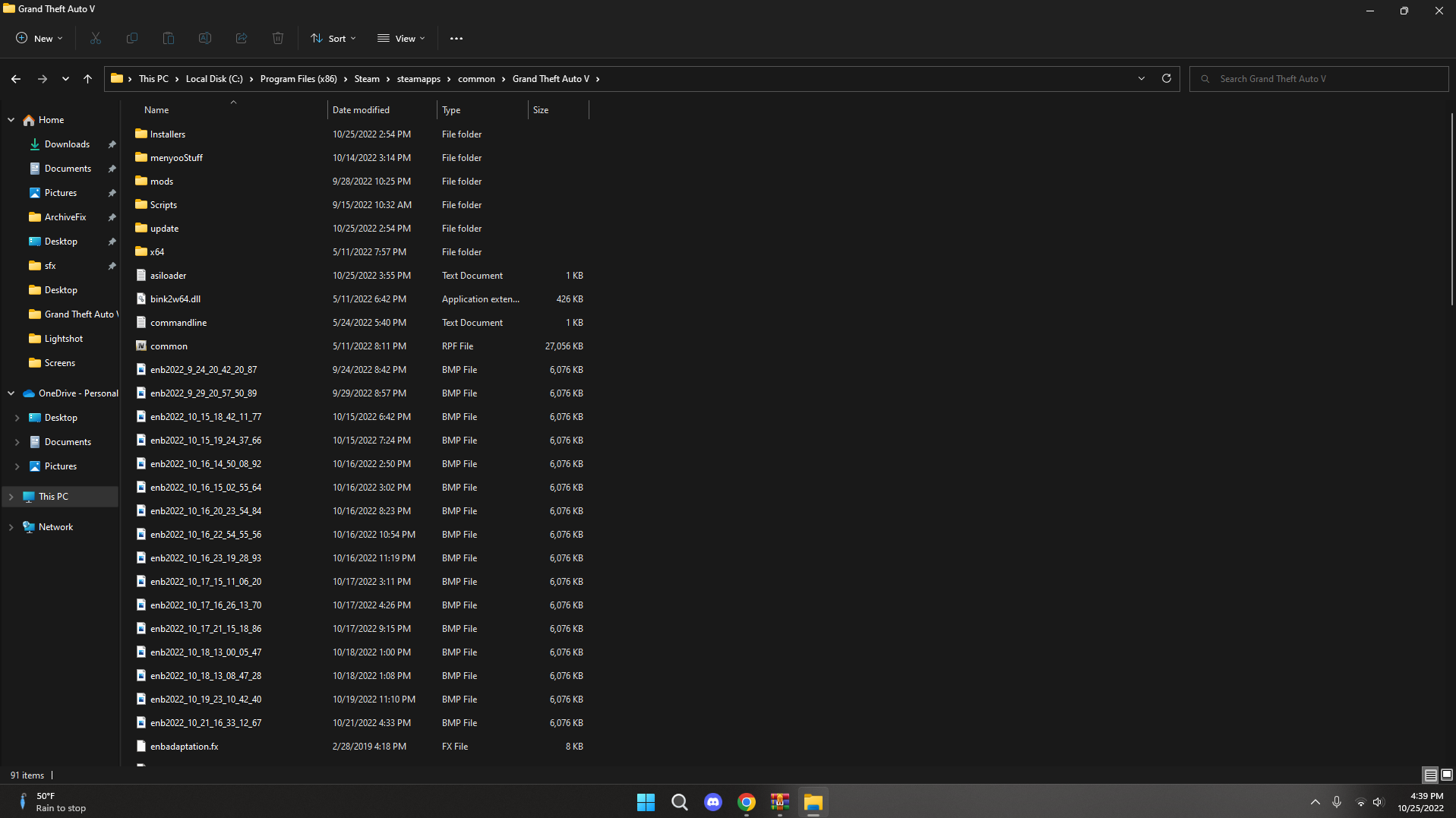Select the Cut icon on the toolbar
Screen dimensions: 1456x818
tap(94, 38)
